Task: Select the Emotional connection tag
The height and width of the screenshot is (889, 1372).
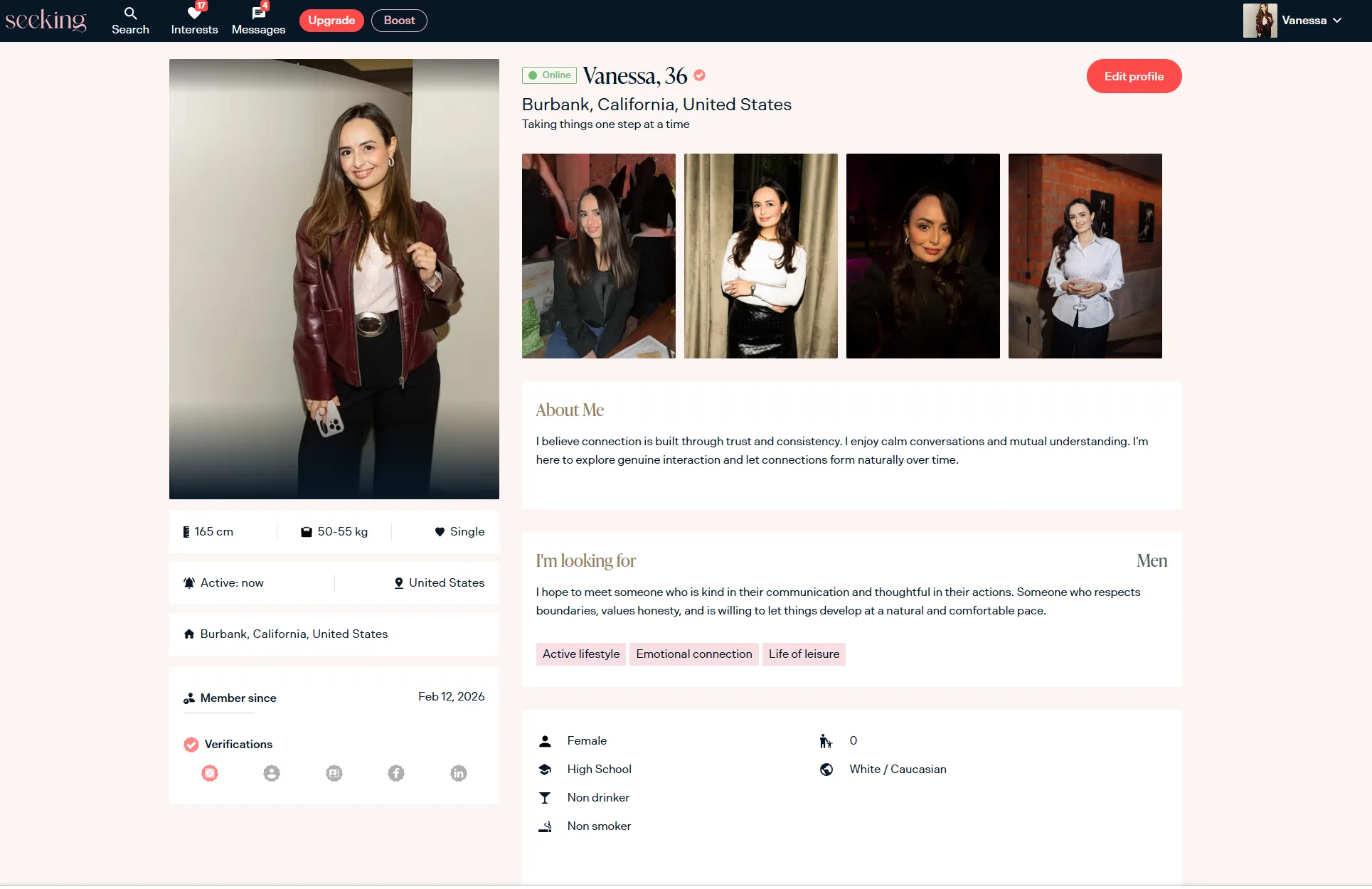Action: [693, 654]
